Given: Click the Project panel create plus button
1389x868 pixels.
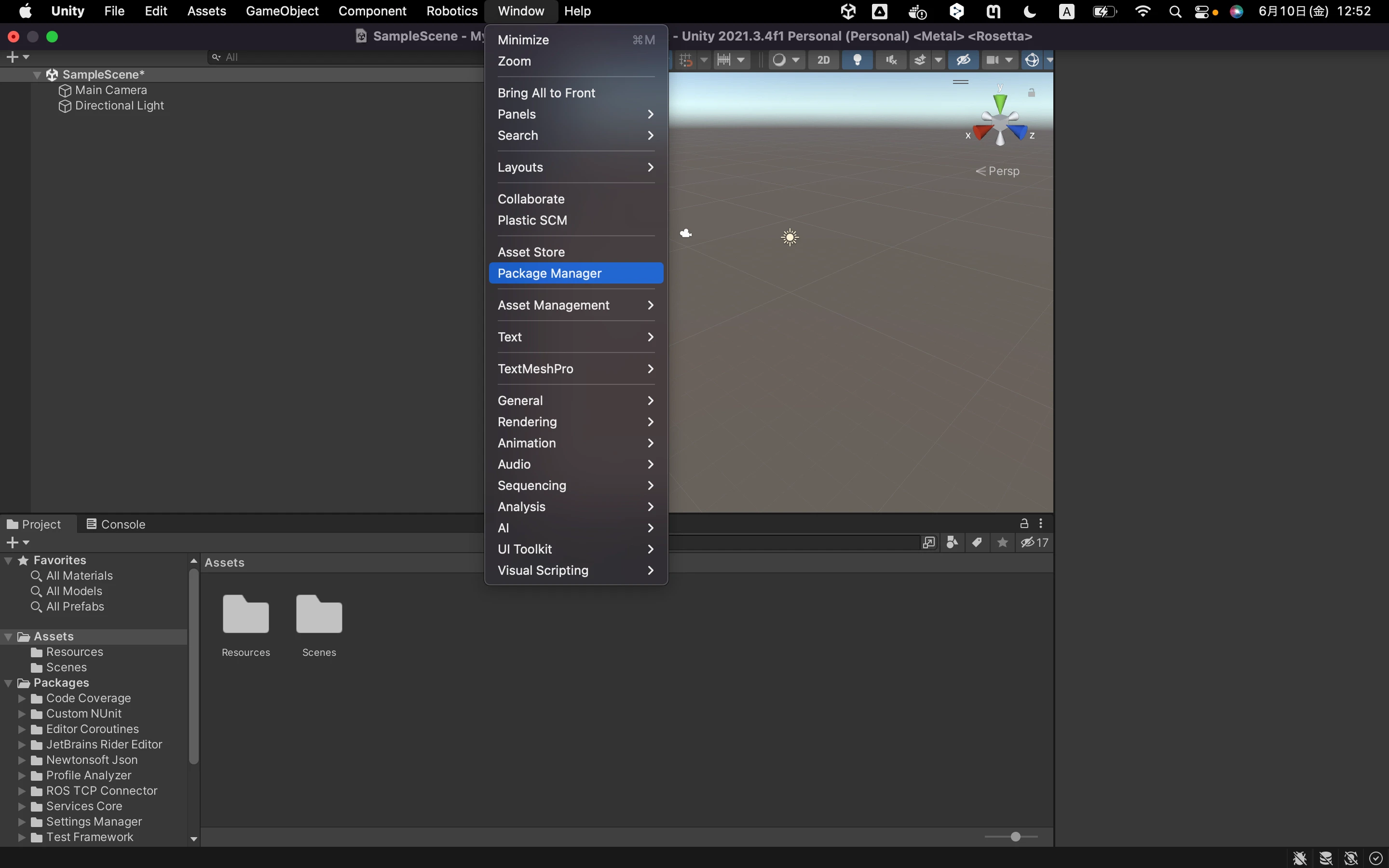Looking at the screenshot, I should click(x=17, y=542).
